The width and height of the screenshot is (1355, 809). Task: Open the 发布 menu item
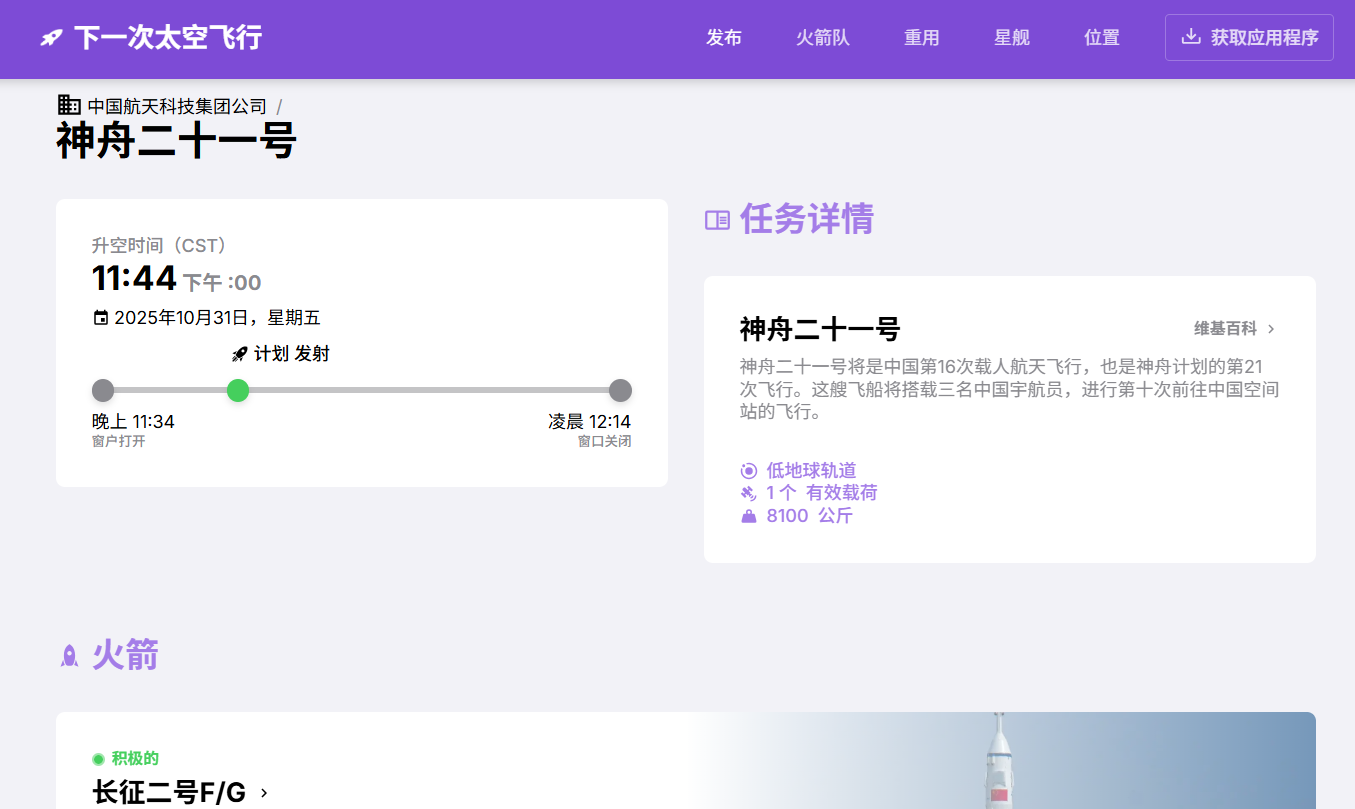(x=724, y=38)
